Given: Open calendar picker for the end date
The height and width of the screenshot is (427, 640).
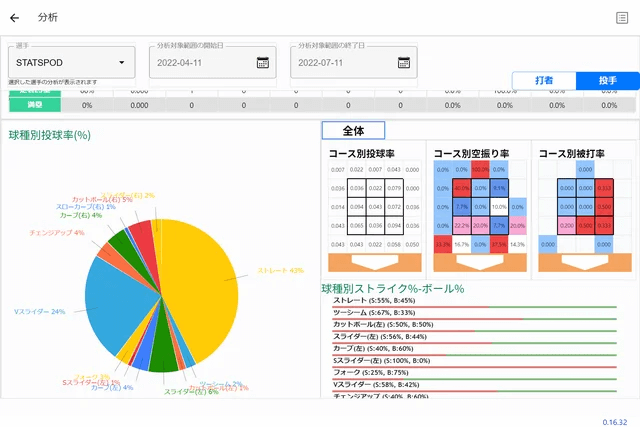Looking at the screenshot, I should point(405,62).
